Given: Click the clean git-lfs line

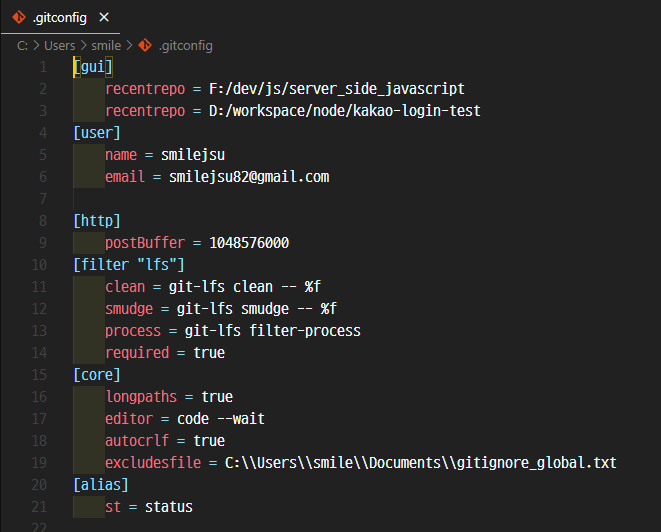Looking at the screenshot, I should pos(213,287).
